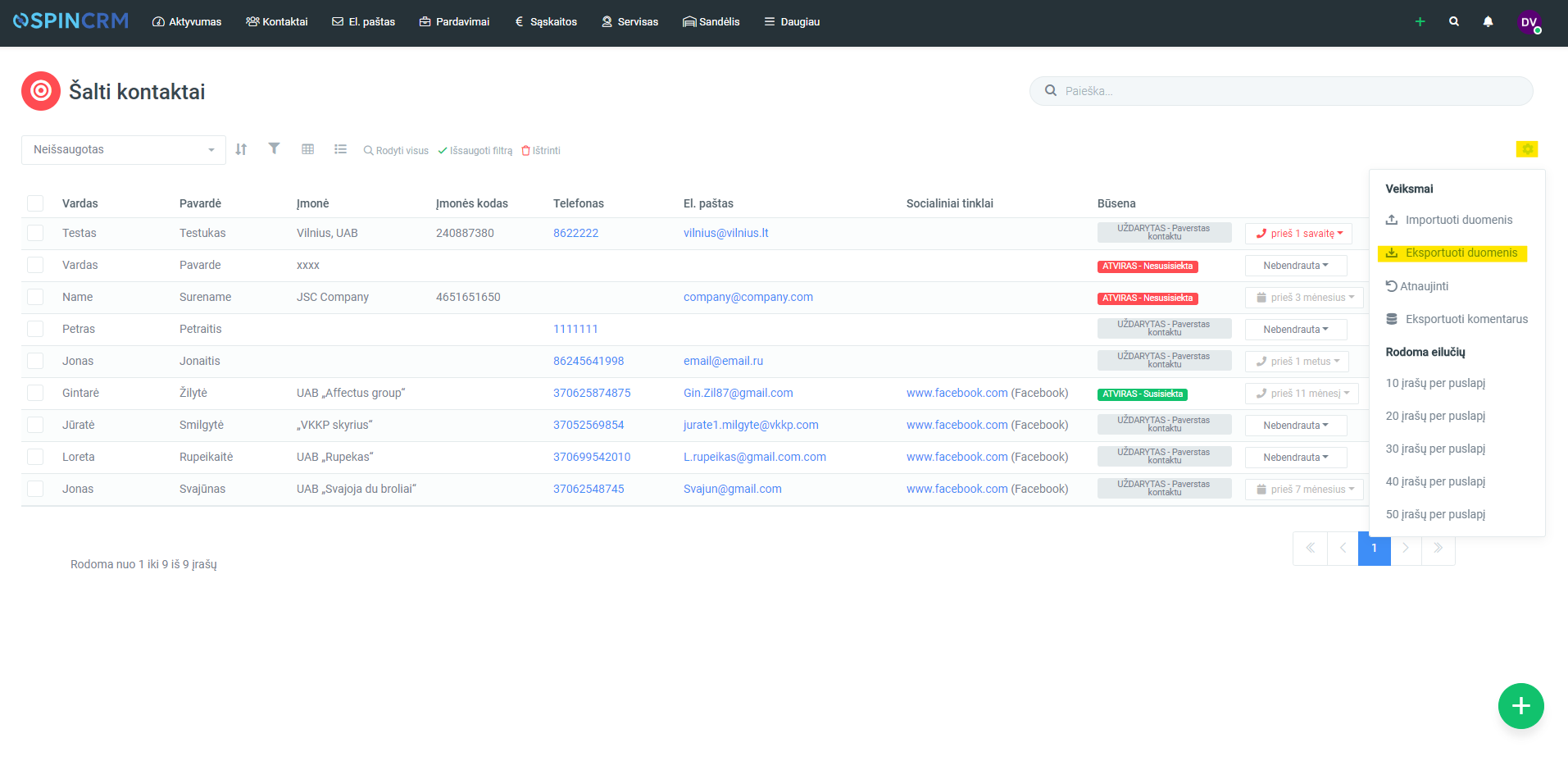Check the Jonas Jonaitis row checkbox
This screenshot has height=770, width=1568.
(x=35, y=361)
